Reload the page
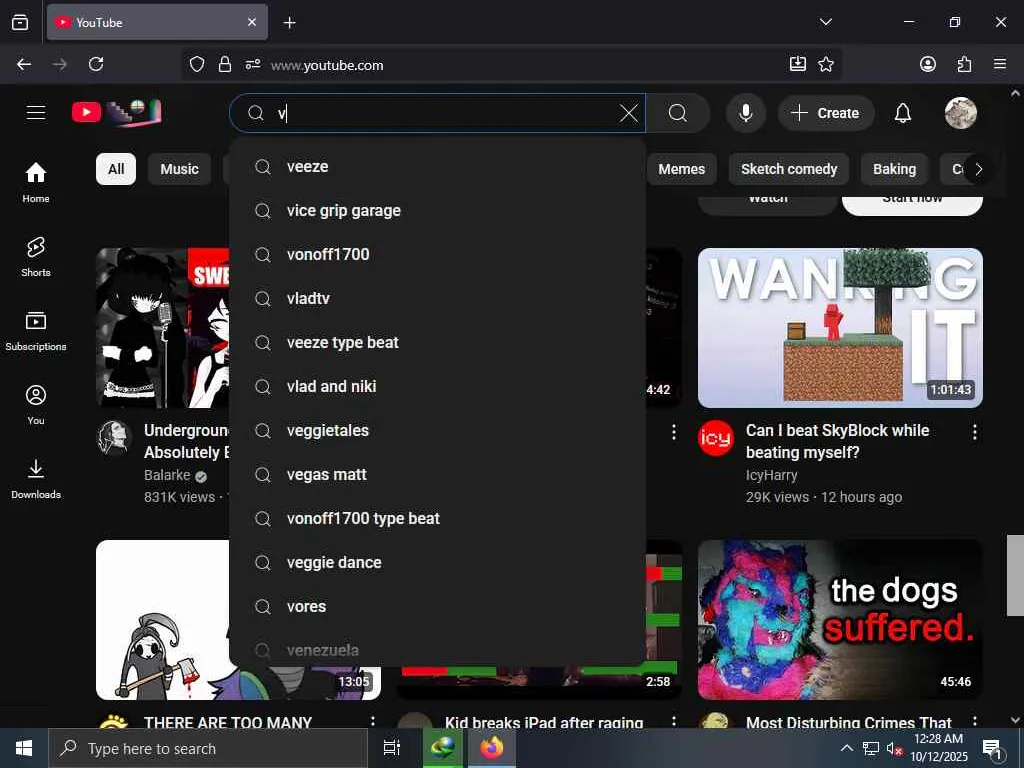The height and width of the screenshot is (768, 1024). click(x=96, y=64)
